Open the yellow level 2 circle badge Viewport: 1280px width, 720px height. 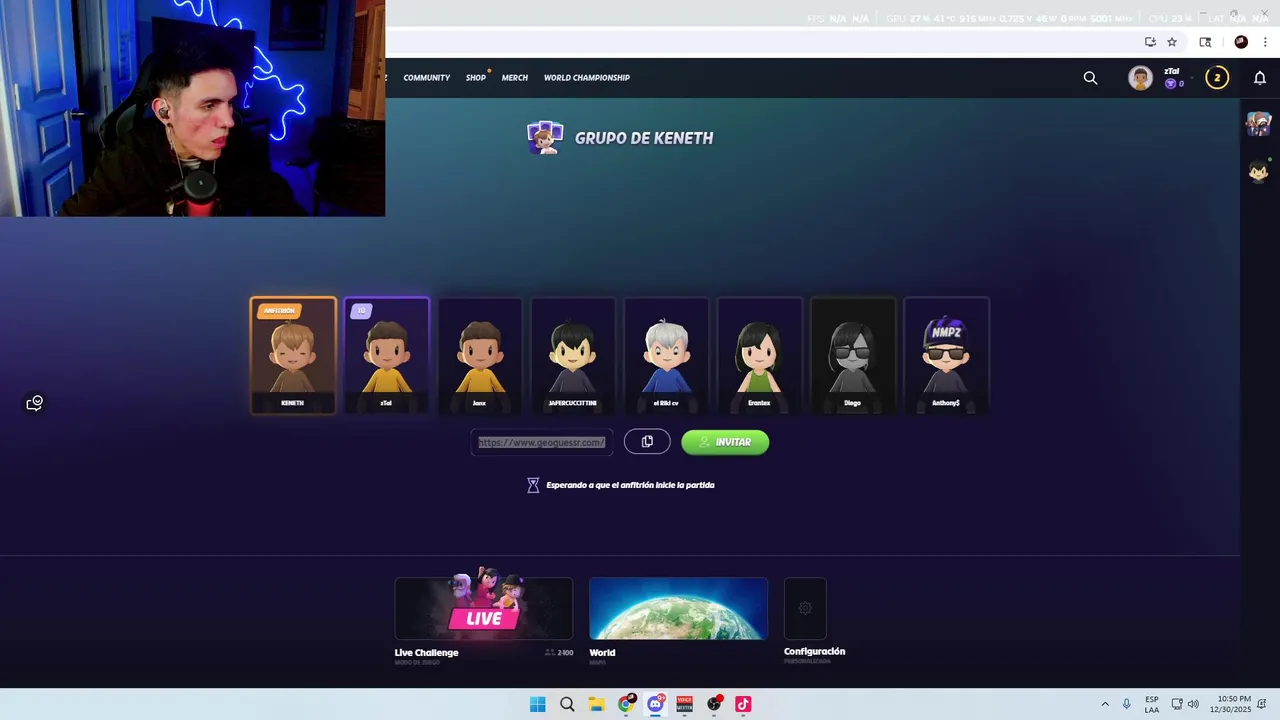(1217, 78)
